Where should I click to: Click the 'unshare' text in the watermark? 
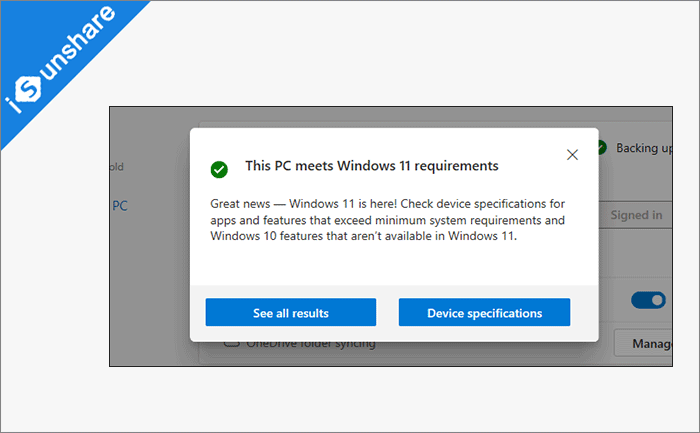[x=80, y=53]
